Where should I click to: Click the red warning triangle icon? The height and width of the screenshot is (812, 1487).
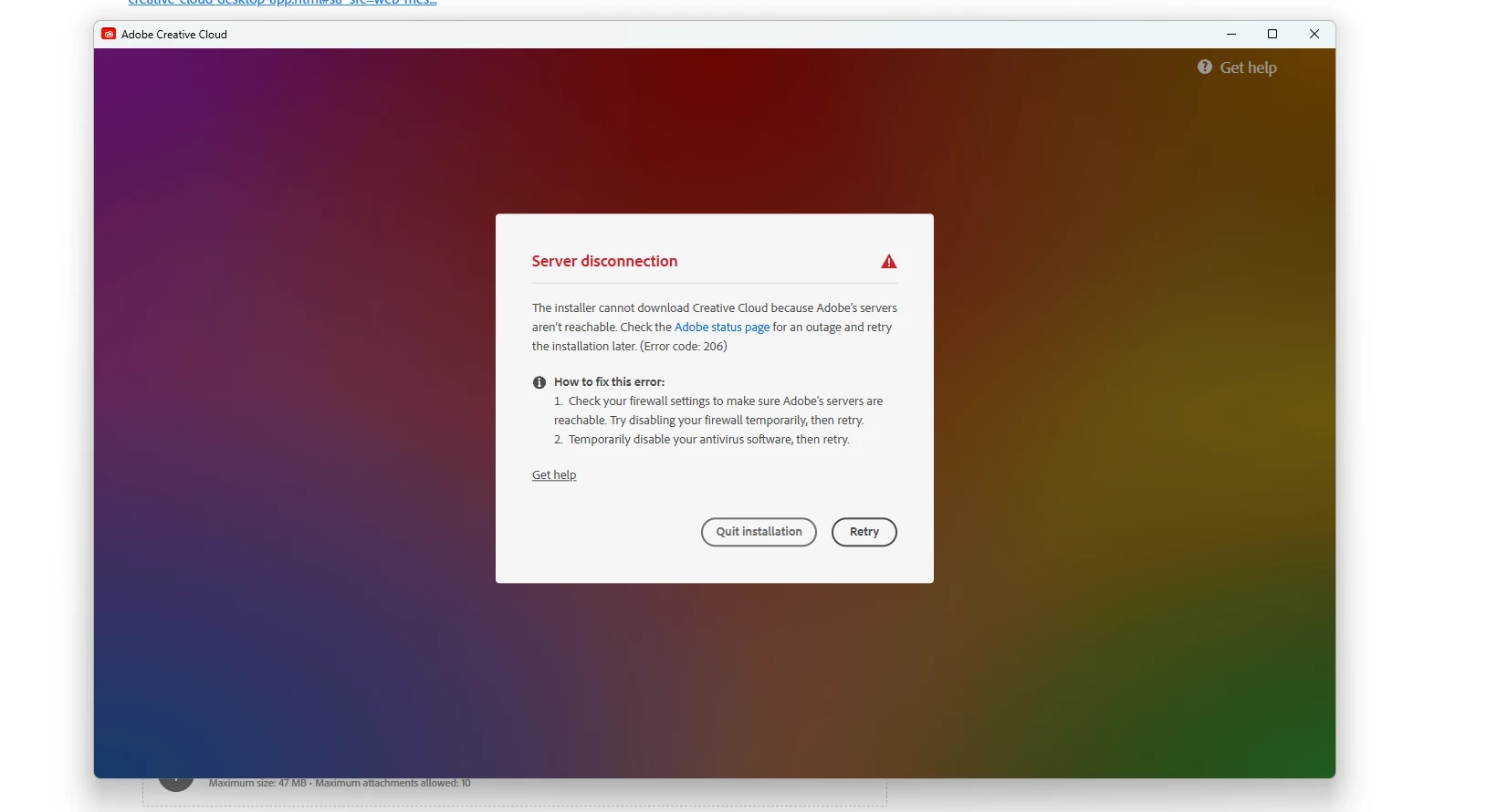889,262
